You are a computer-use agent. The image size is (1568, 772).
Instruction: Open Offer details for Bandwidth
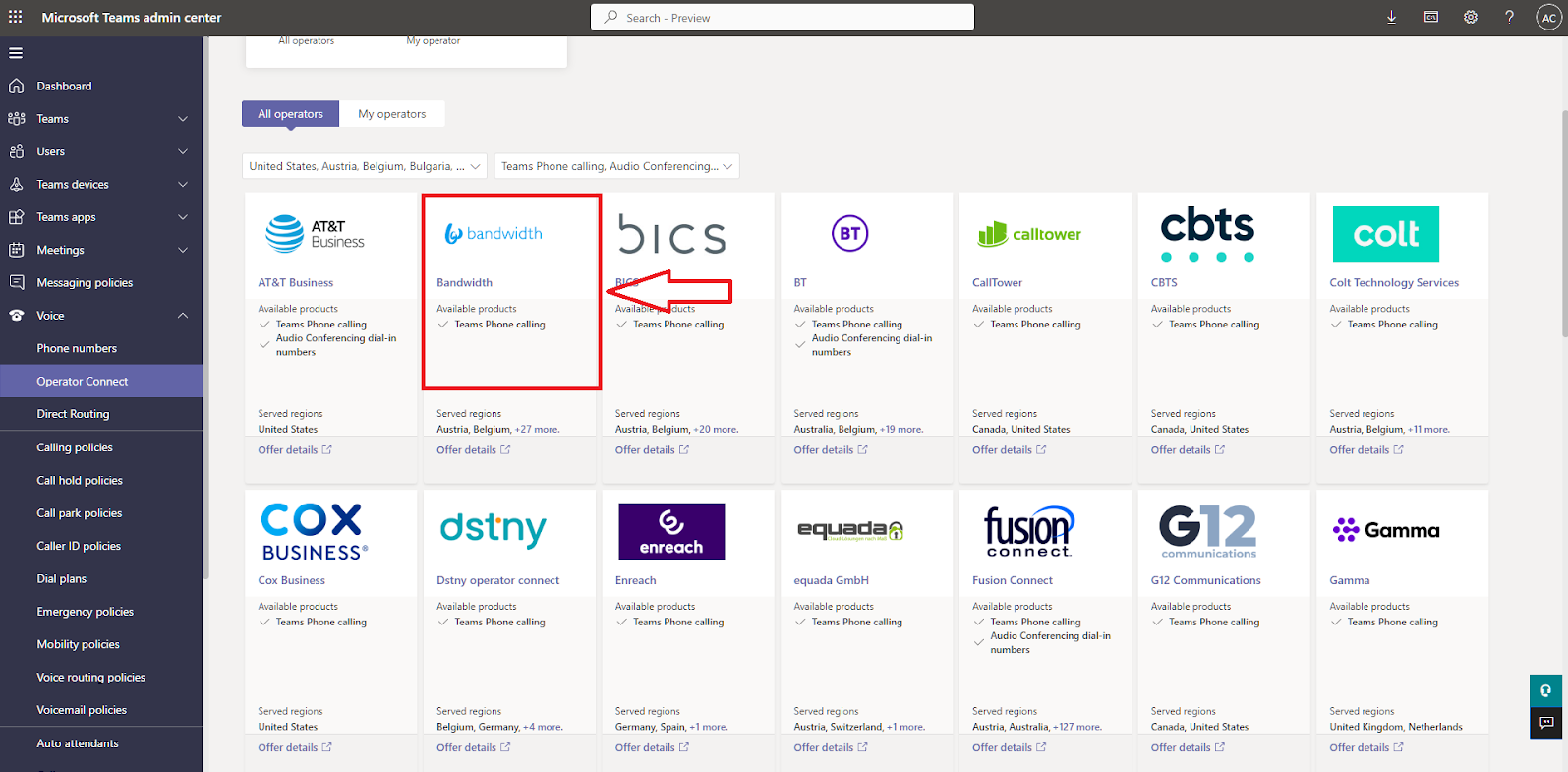(474, 450)
